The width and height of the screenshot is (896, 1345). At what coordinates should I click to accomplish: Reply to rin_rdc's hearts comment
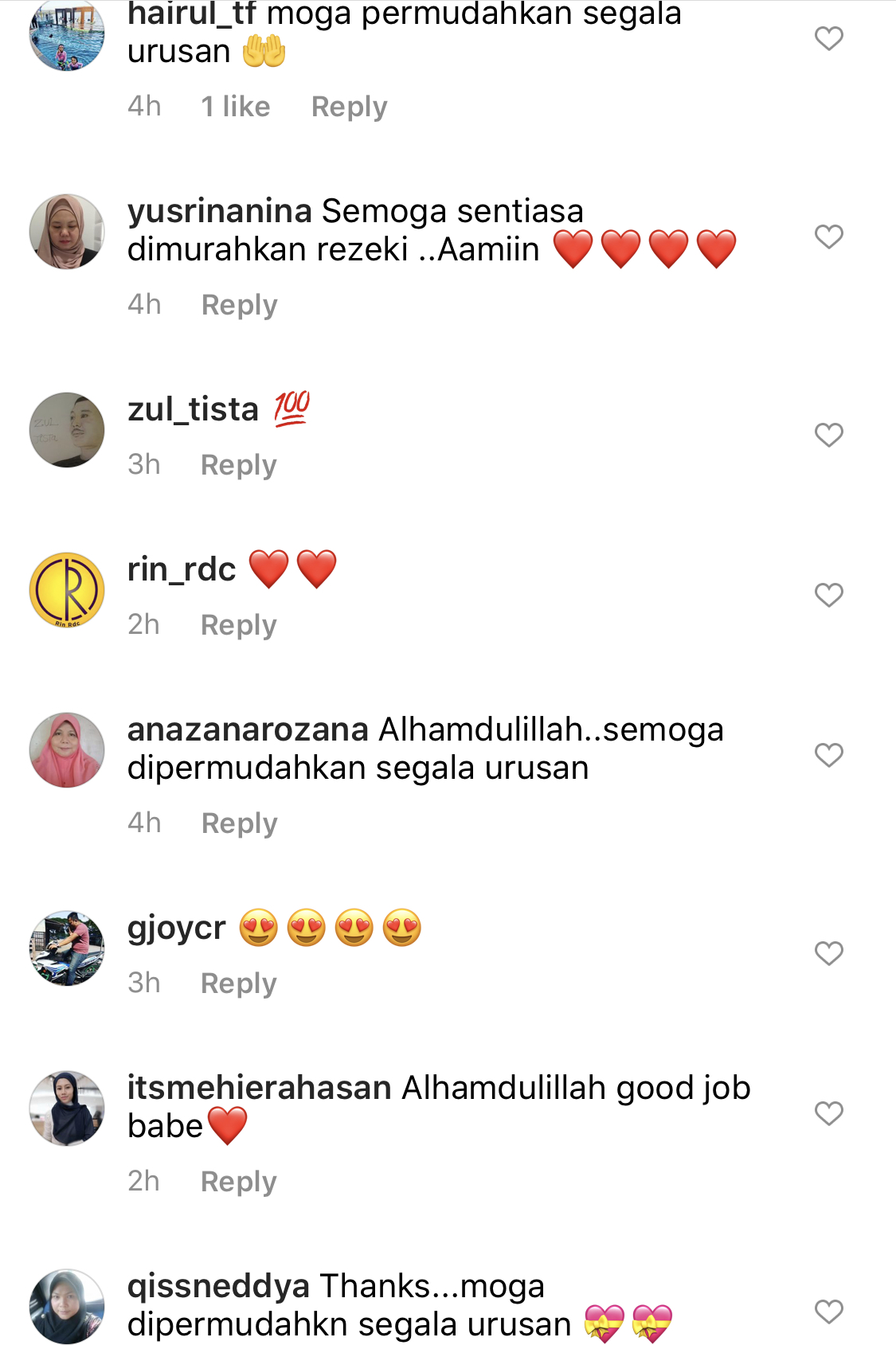[x=238, y=625]
